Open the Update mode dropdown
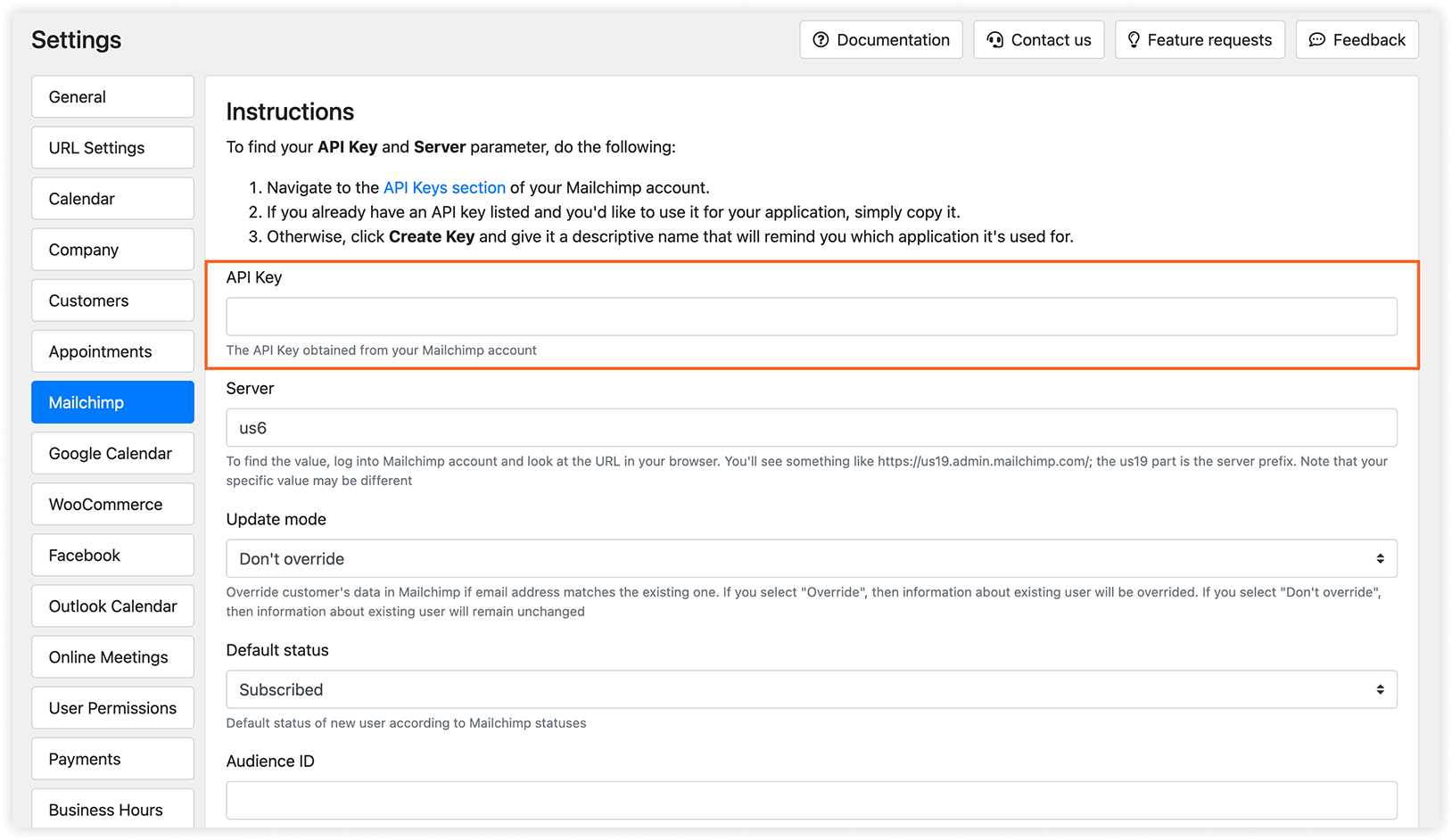Viewport: 1452px width, 840px height. tap(812, 559)
